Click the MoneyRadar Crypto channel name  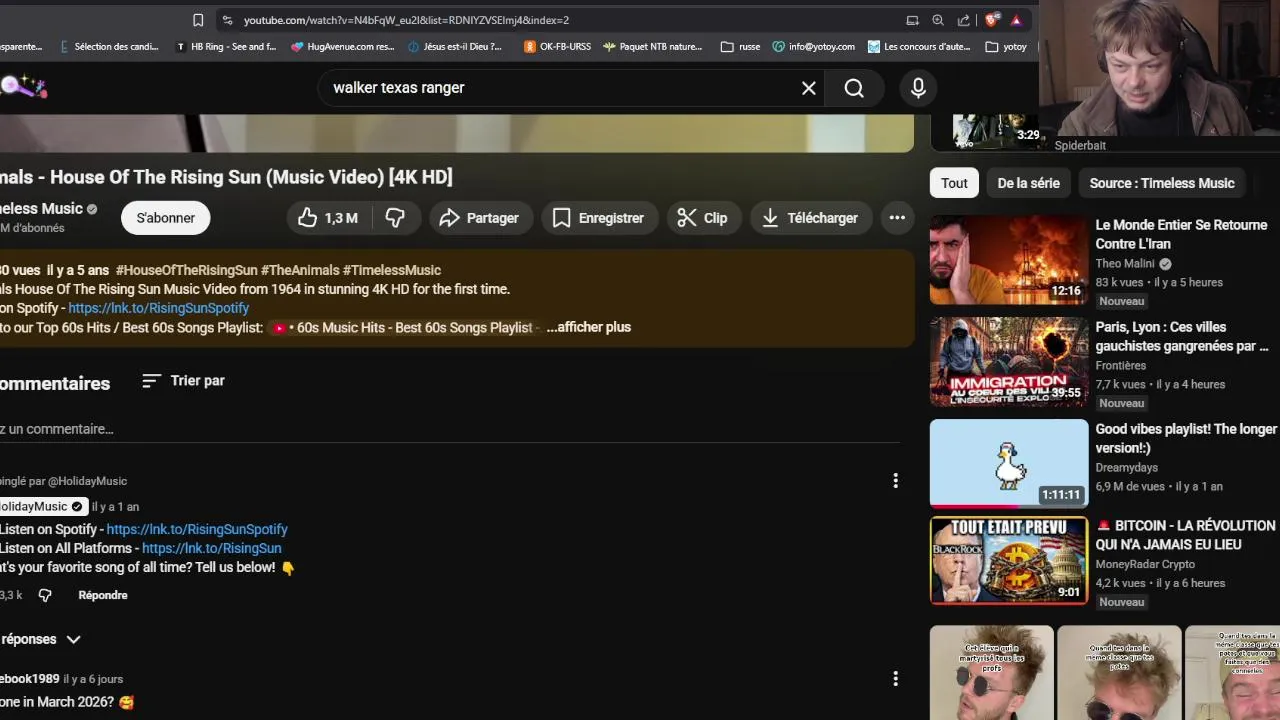pyautogui.click(x=1145, y=564)
